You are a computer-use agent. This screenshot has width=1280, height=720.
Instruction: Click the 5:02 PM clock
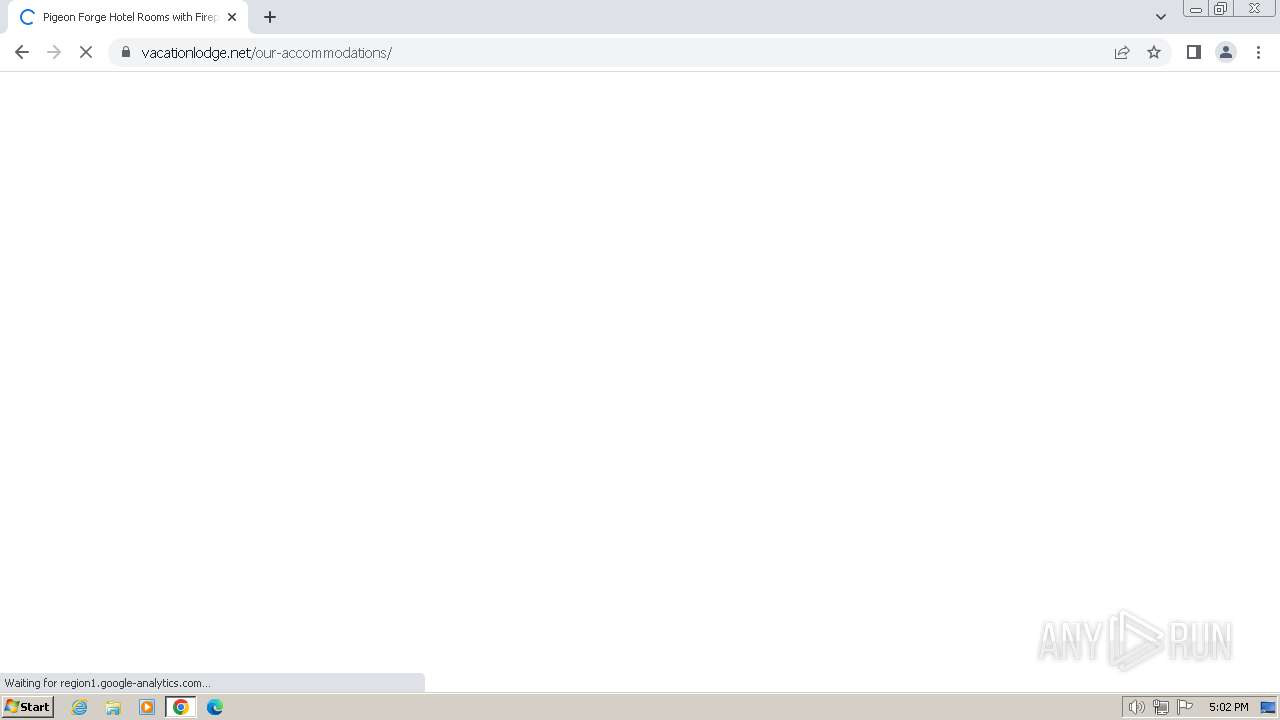click(x=1228, y=707)
